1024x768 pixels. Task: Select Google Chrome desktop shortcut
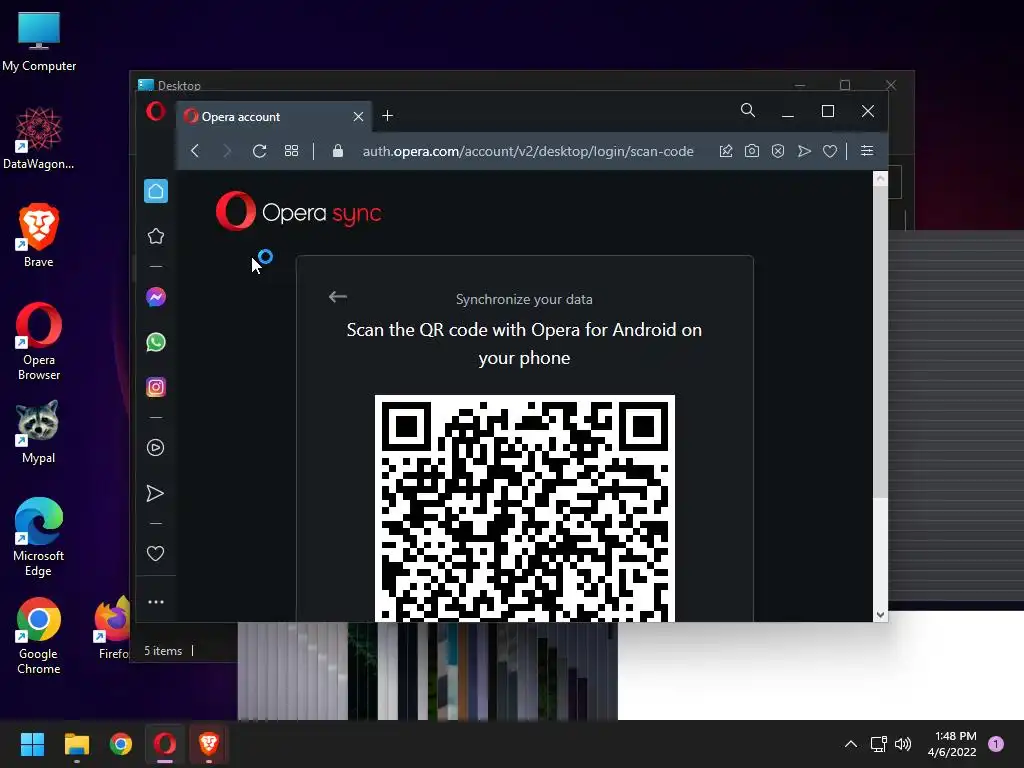(39, 635)
